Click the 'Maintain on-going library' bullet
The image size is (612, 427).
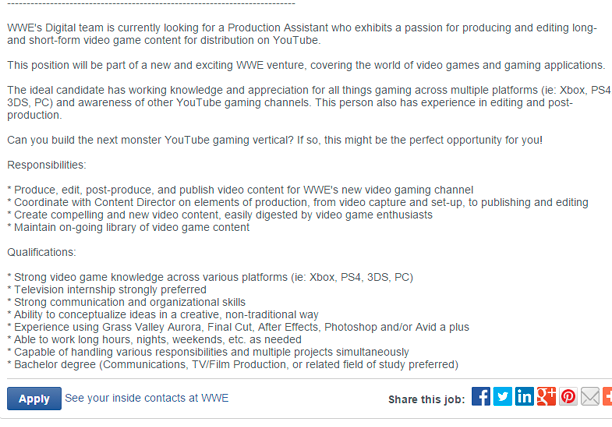coord(128,227)
